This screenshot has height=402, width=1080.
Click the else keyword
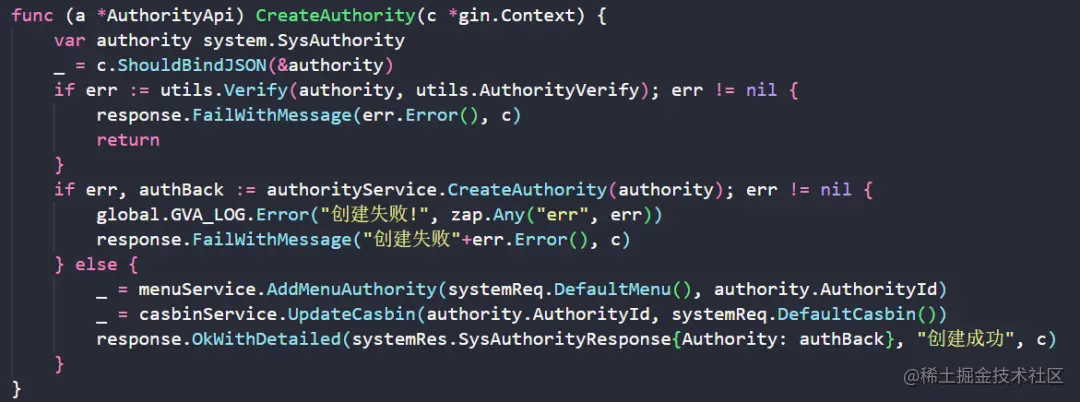pyautogui.click(x=96, y=265)
